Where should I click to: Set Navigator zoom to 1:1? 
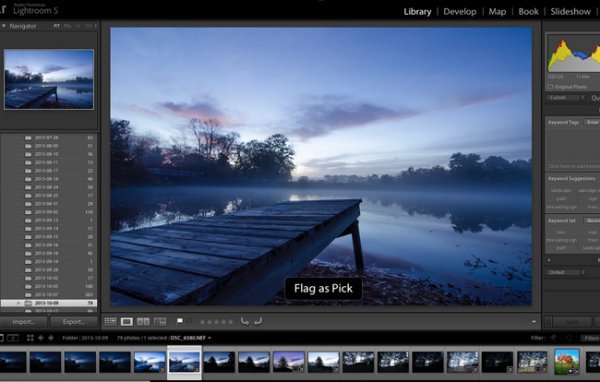coord(78,26)
